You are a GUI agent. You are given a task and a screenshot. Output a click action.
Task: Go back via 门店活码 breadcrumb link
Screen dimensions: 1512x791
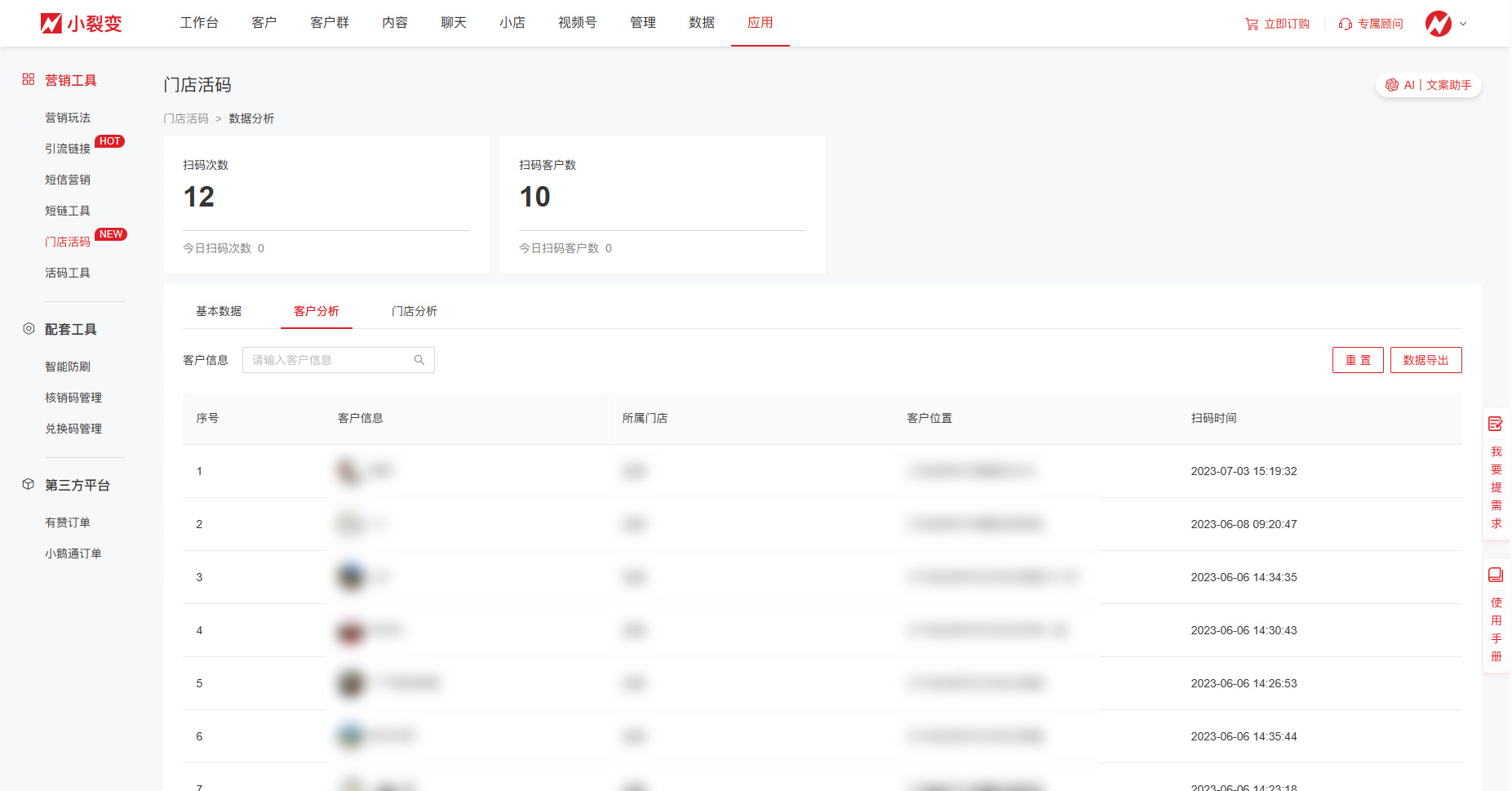186,118
